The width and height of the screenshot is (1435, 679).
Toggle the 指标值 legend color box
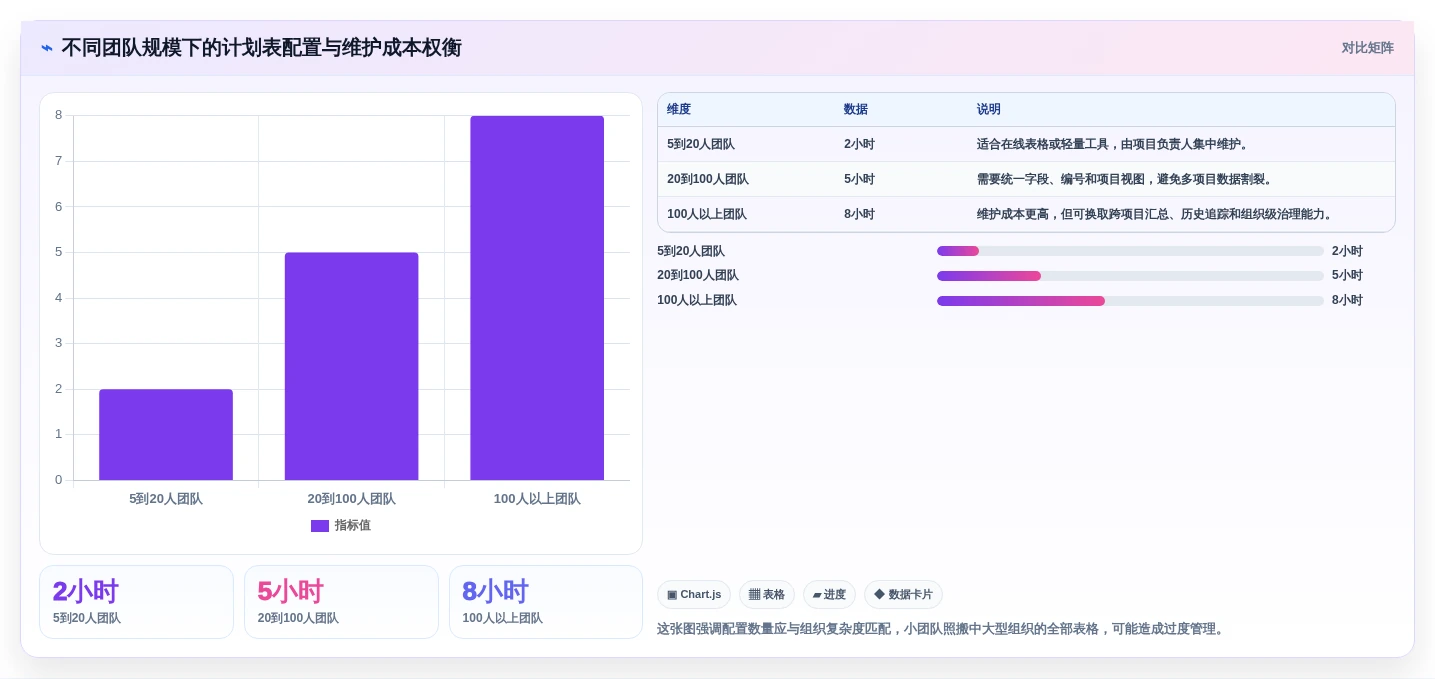tap(320, 526)
